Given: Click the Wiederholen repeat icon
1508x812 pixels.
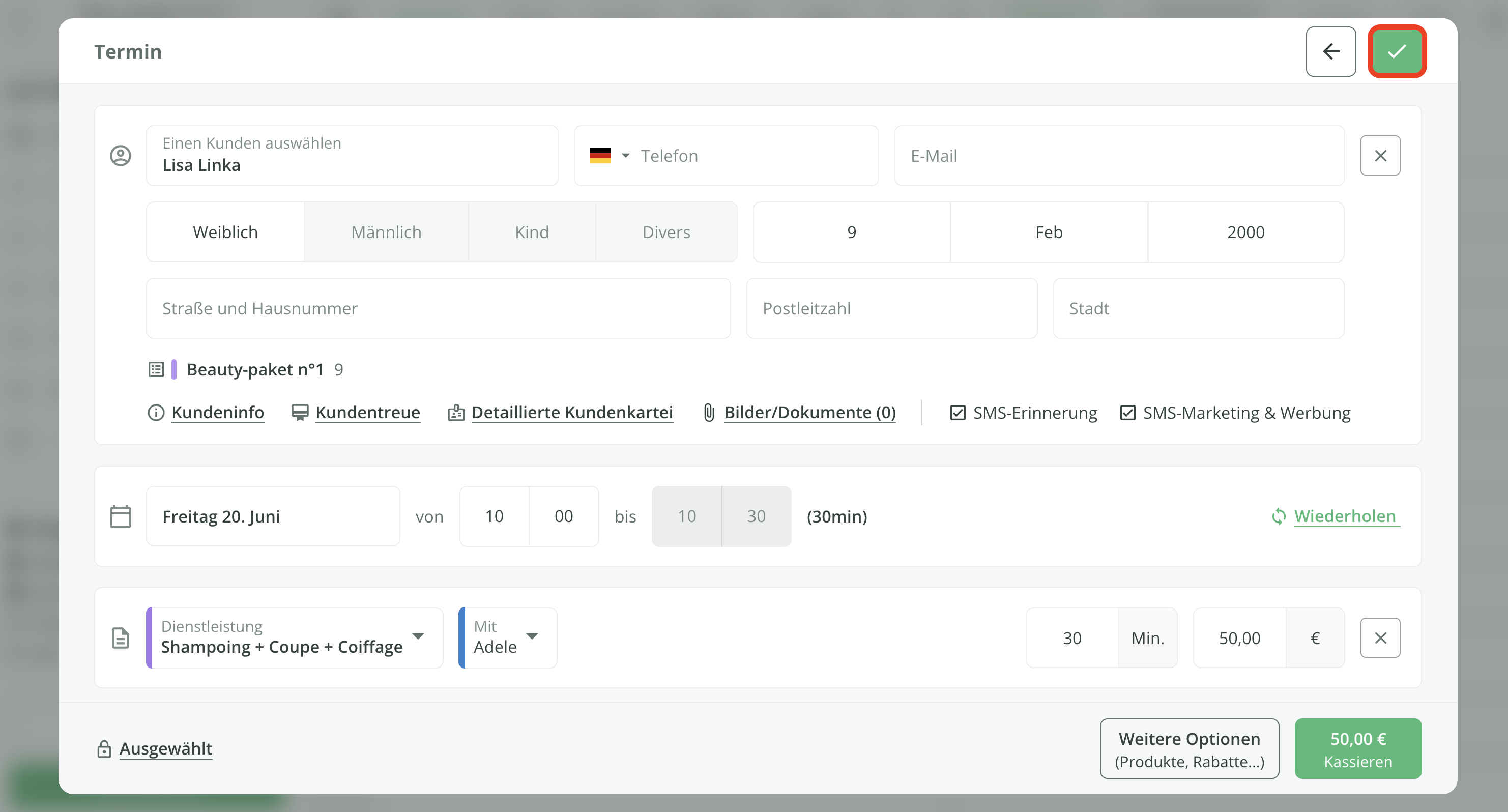Looking at the screenshot, I should [x=1279, y=516].
